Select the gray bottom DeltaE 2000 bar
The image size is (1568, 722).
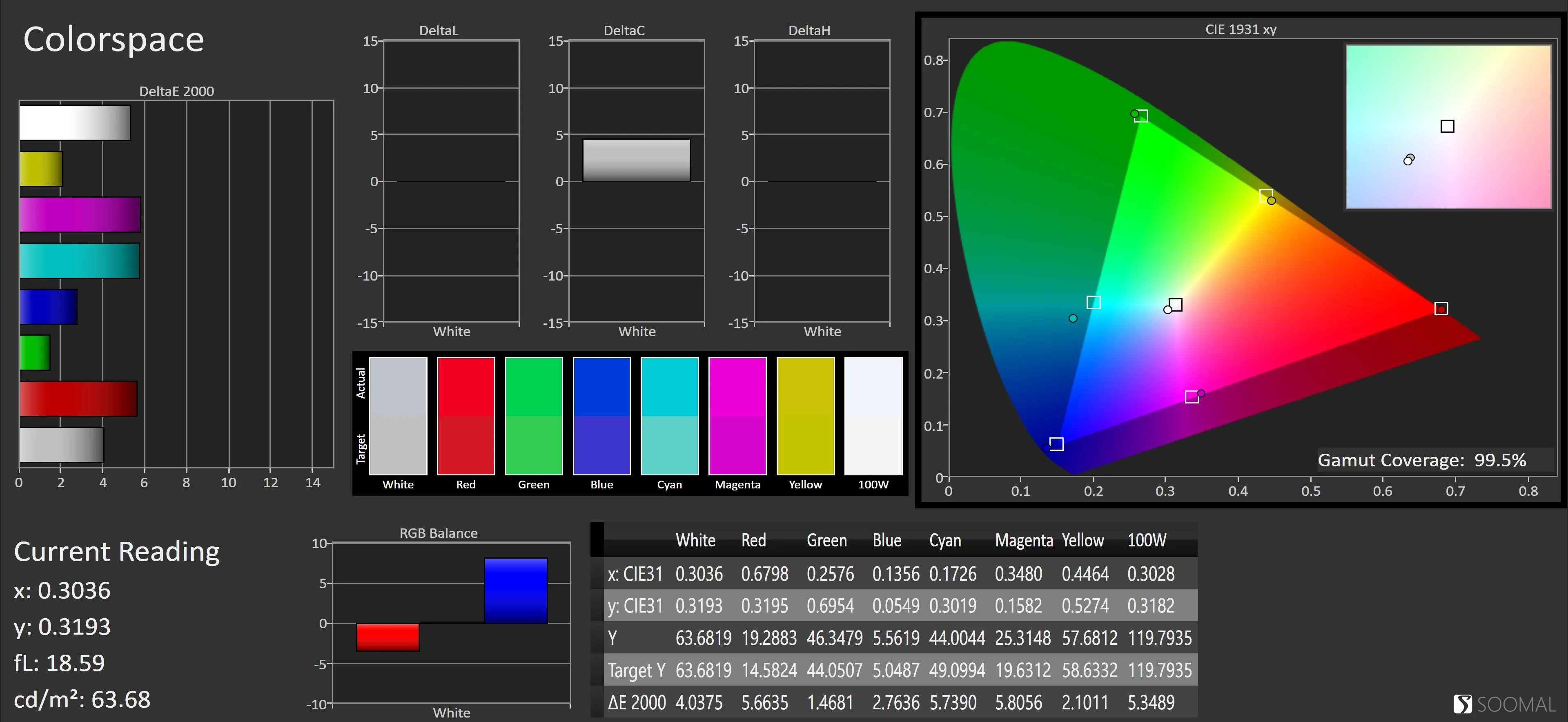click(x=62, y=444)
